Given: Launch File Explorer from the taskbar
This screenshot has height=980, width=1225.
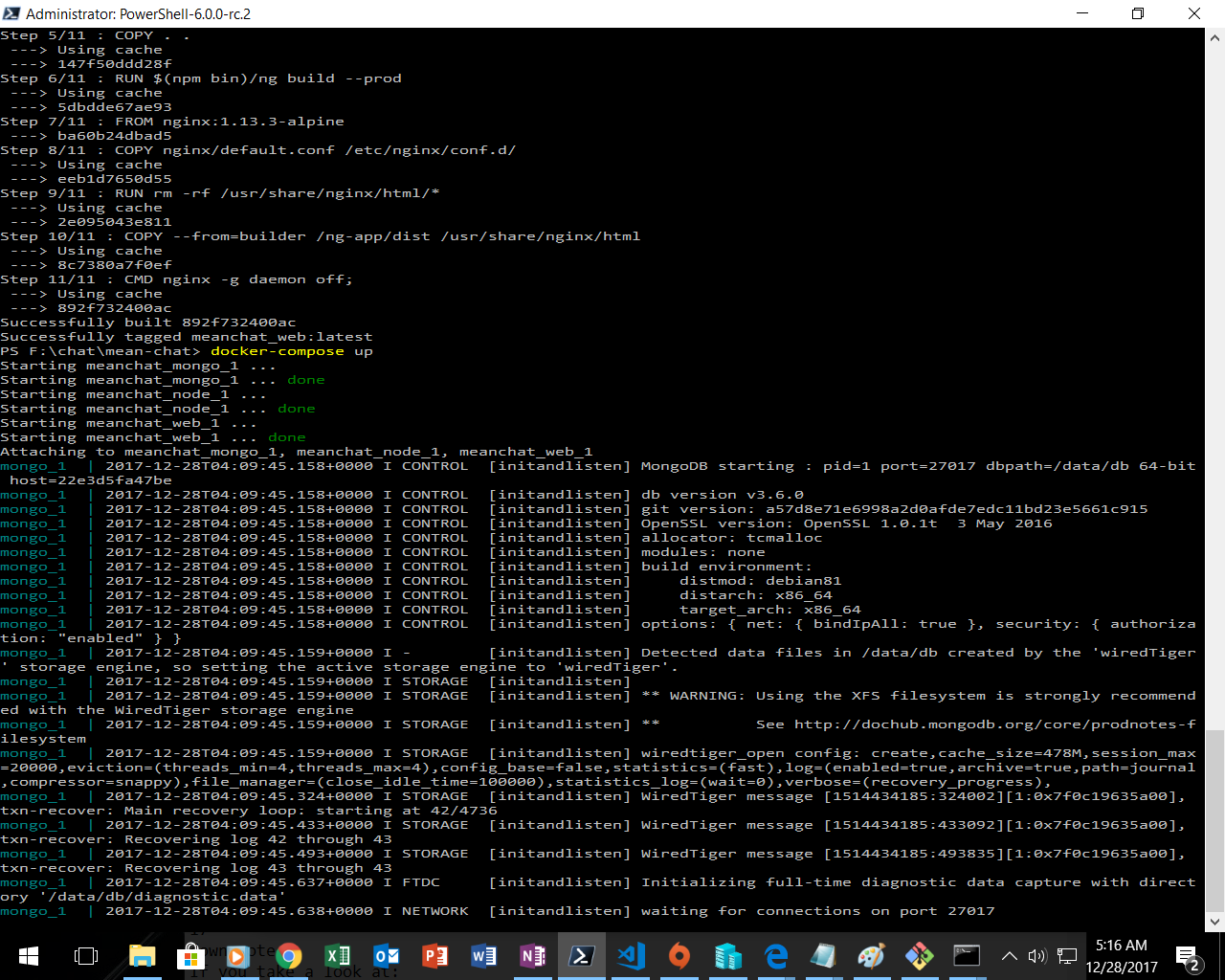Looking at the screenshot, I should pyautogui.click(x=143, y=956).
